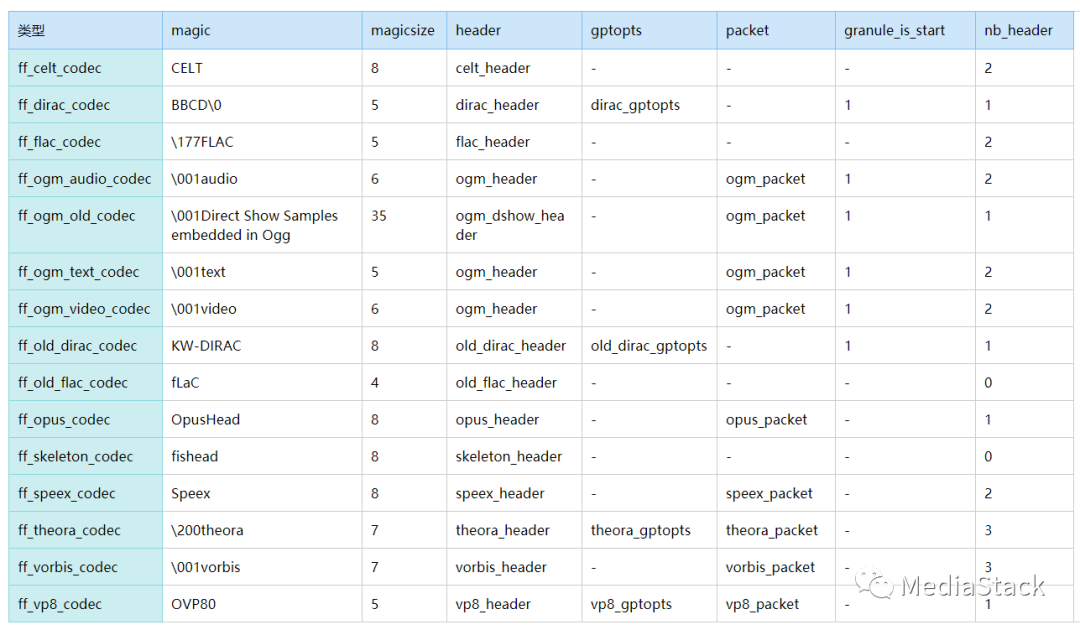Click the dirac_gptopts cell
The width and height of the screenshot is (1080, 630).
coord(635,105)
